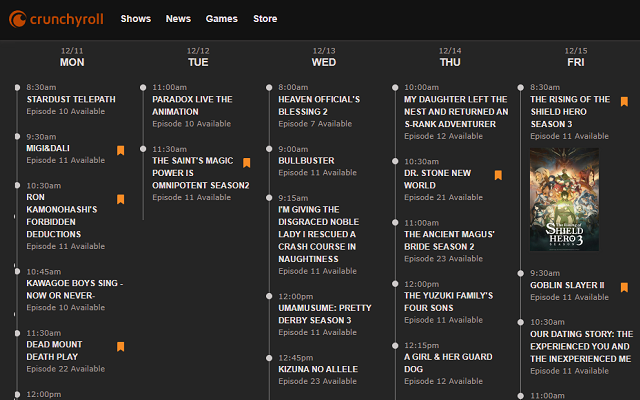Open MIGI&DALI show title
Viewport: 640px width, 400px height.
[48, 148]
